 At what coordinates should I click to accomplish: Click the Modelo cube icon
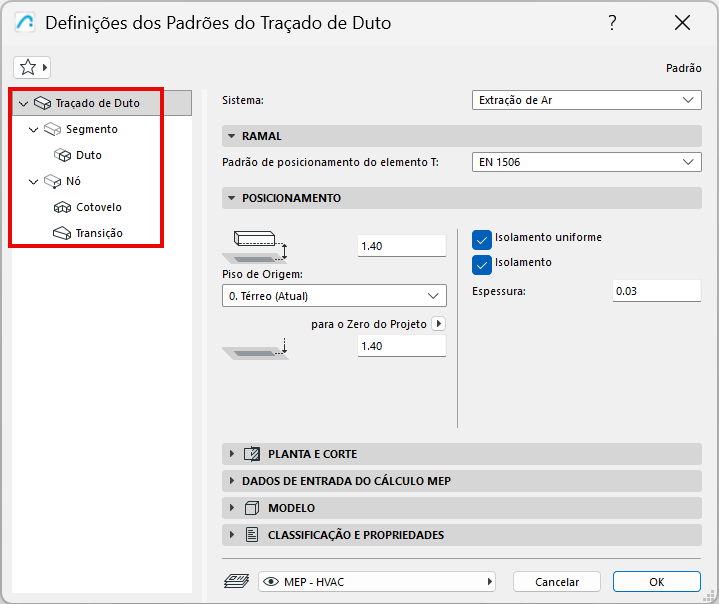click(x=252, y=508)
